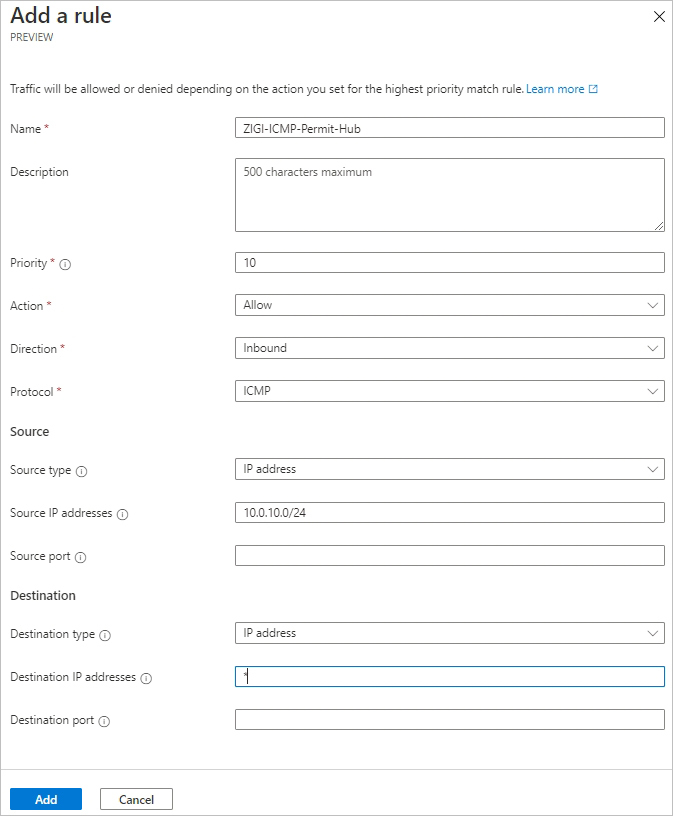
Task: Click the Priority info icon
Action: coord(65,264)
